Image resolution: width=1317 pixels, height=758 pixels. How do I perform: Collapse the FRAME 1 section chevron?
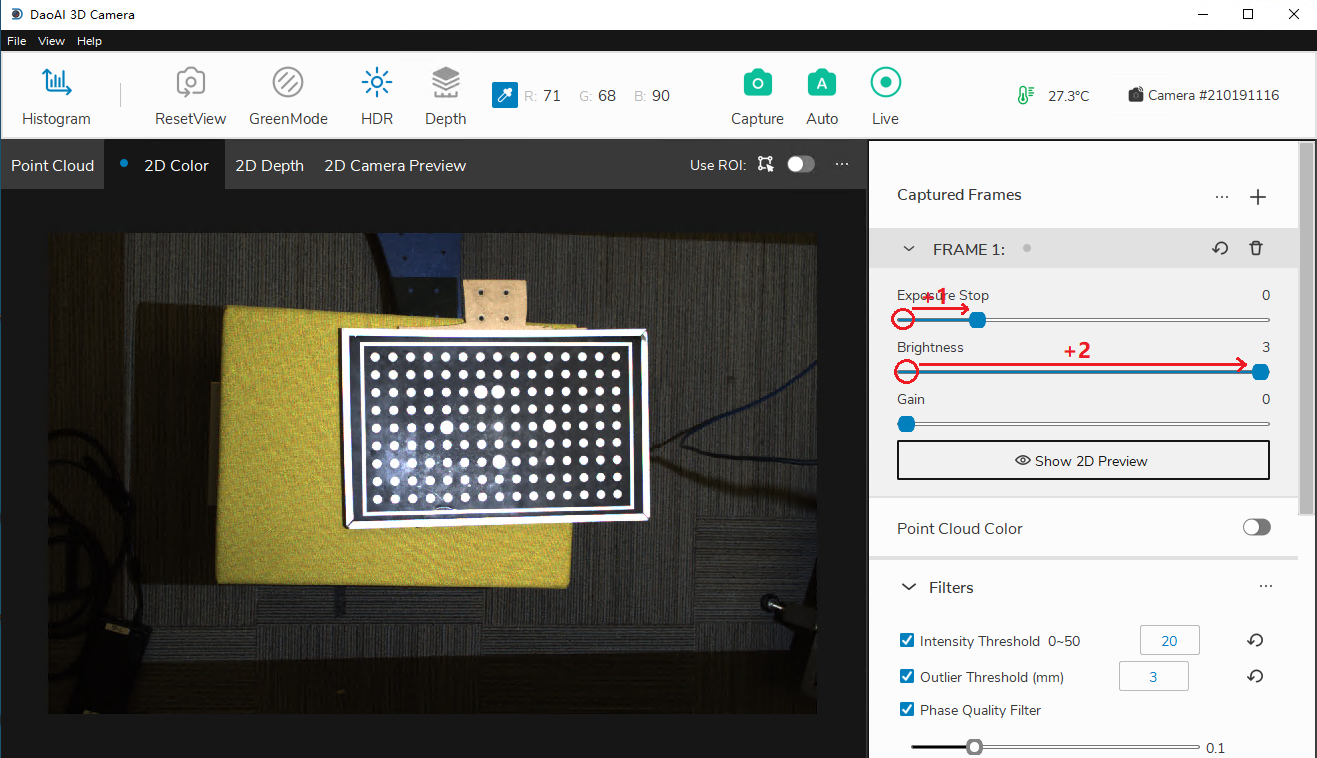[x=909, y=249]
